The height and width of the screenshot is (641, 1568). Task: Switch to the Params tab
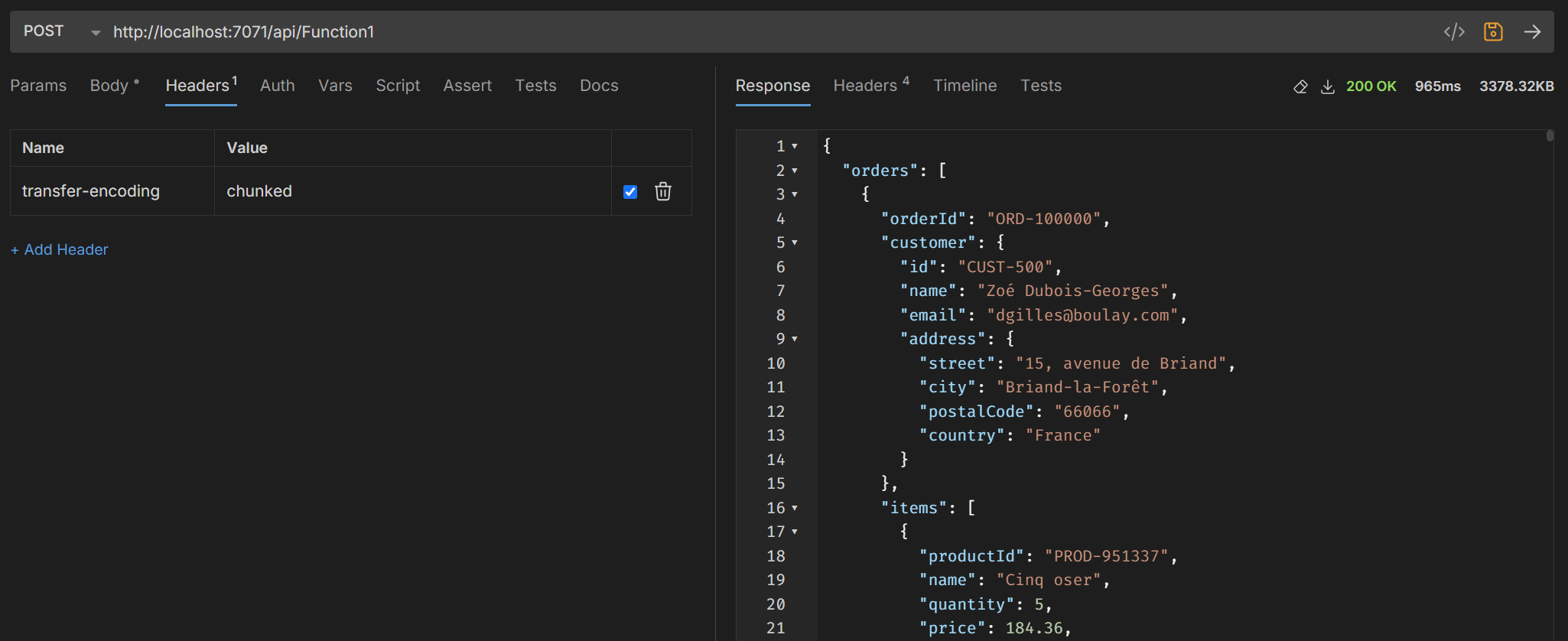coord(38,86)
